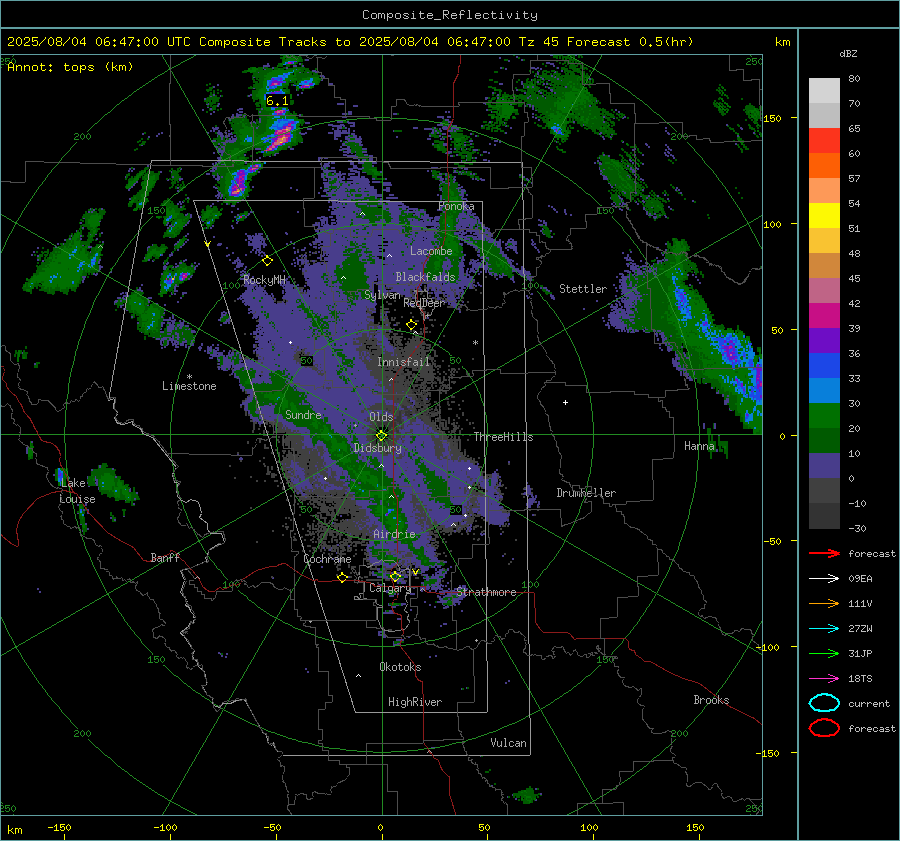Screen dimensions: 900x841
Task: Click the Lacombe city label
Action: [431, 251]
